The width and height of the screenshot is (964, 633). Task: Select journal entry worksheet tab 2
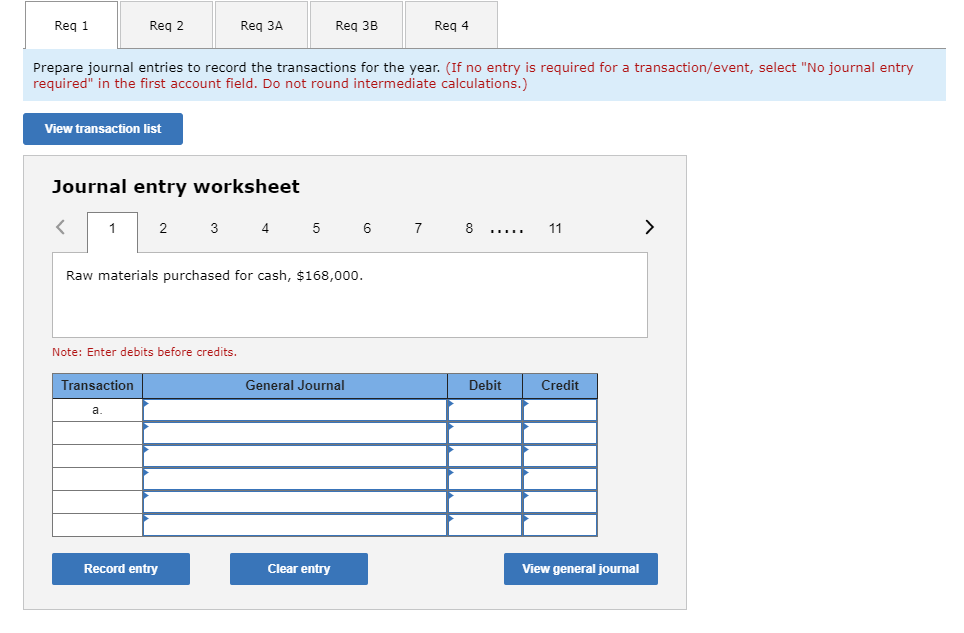point(163,229)
